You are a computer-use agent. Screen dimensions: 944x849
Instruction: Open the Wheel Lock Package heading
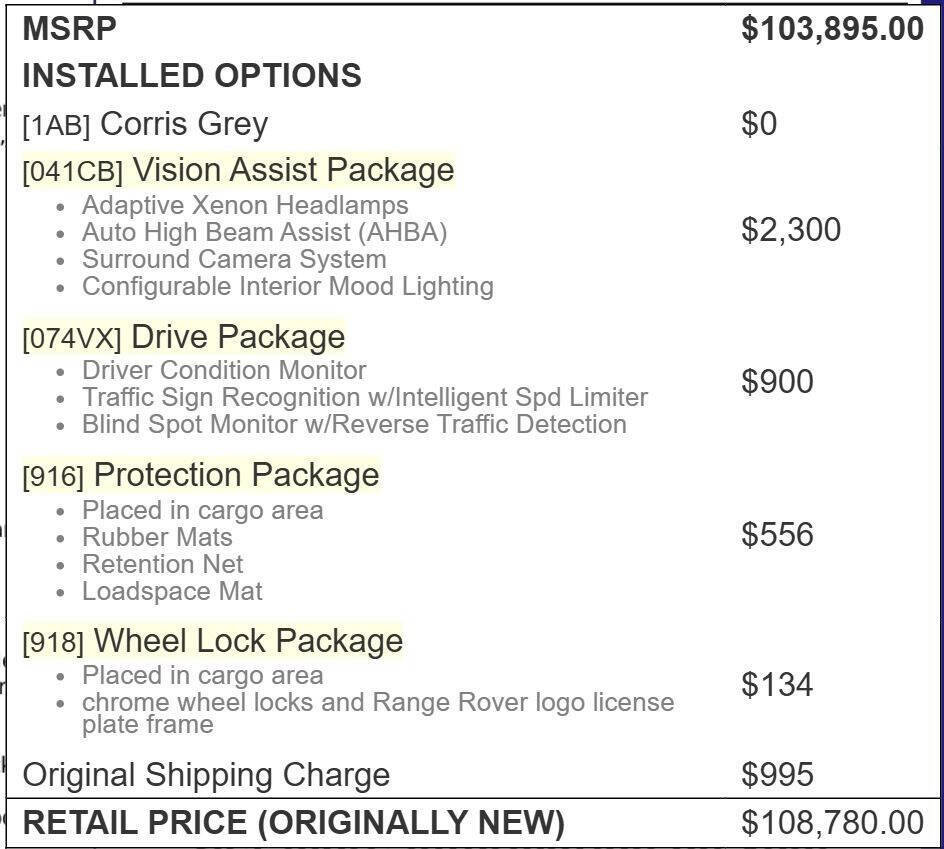[248, 640]
